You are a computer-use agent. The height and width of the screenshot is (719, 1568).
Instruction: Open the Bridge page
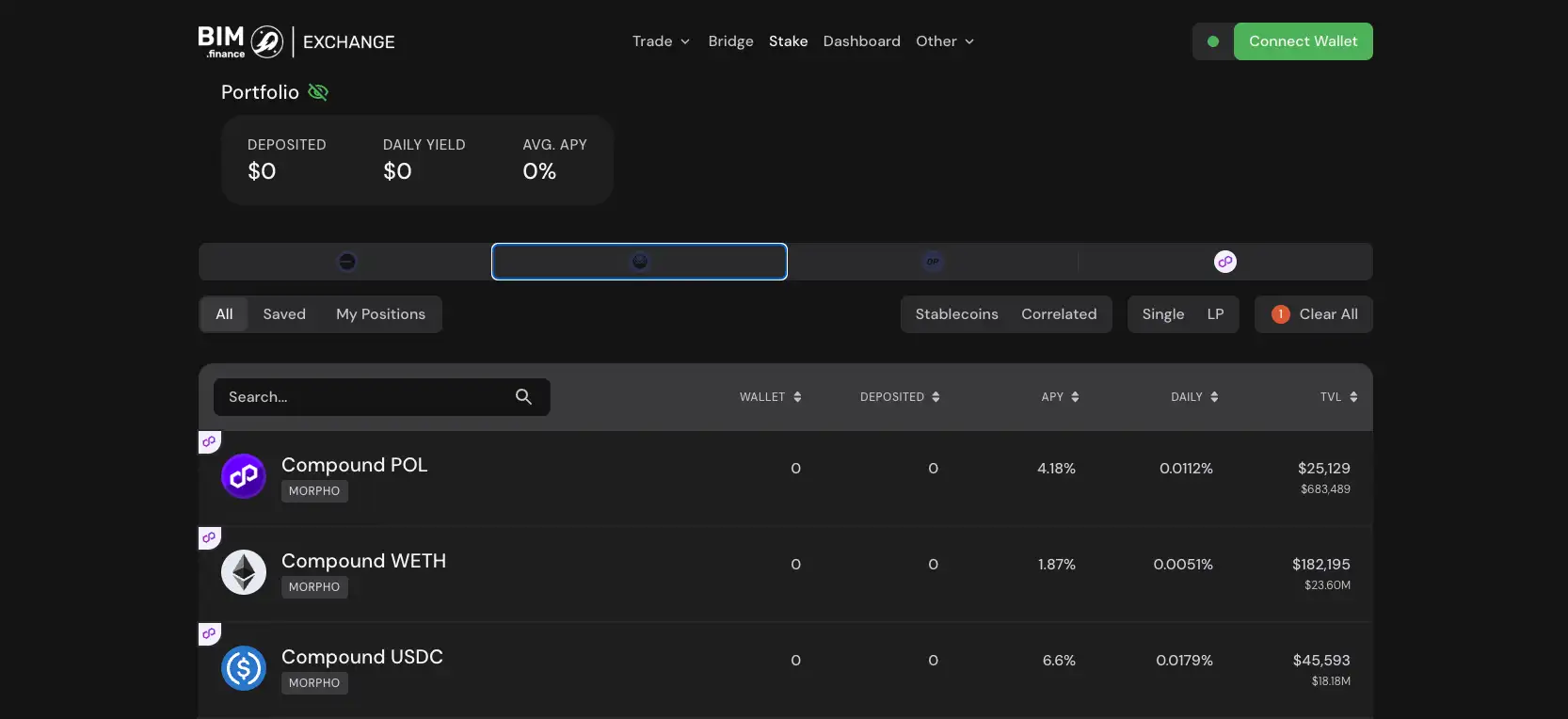pyautogui.click(x=730, y=41)
